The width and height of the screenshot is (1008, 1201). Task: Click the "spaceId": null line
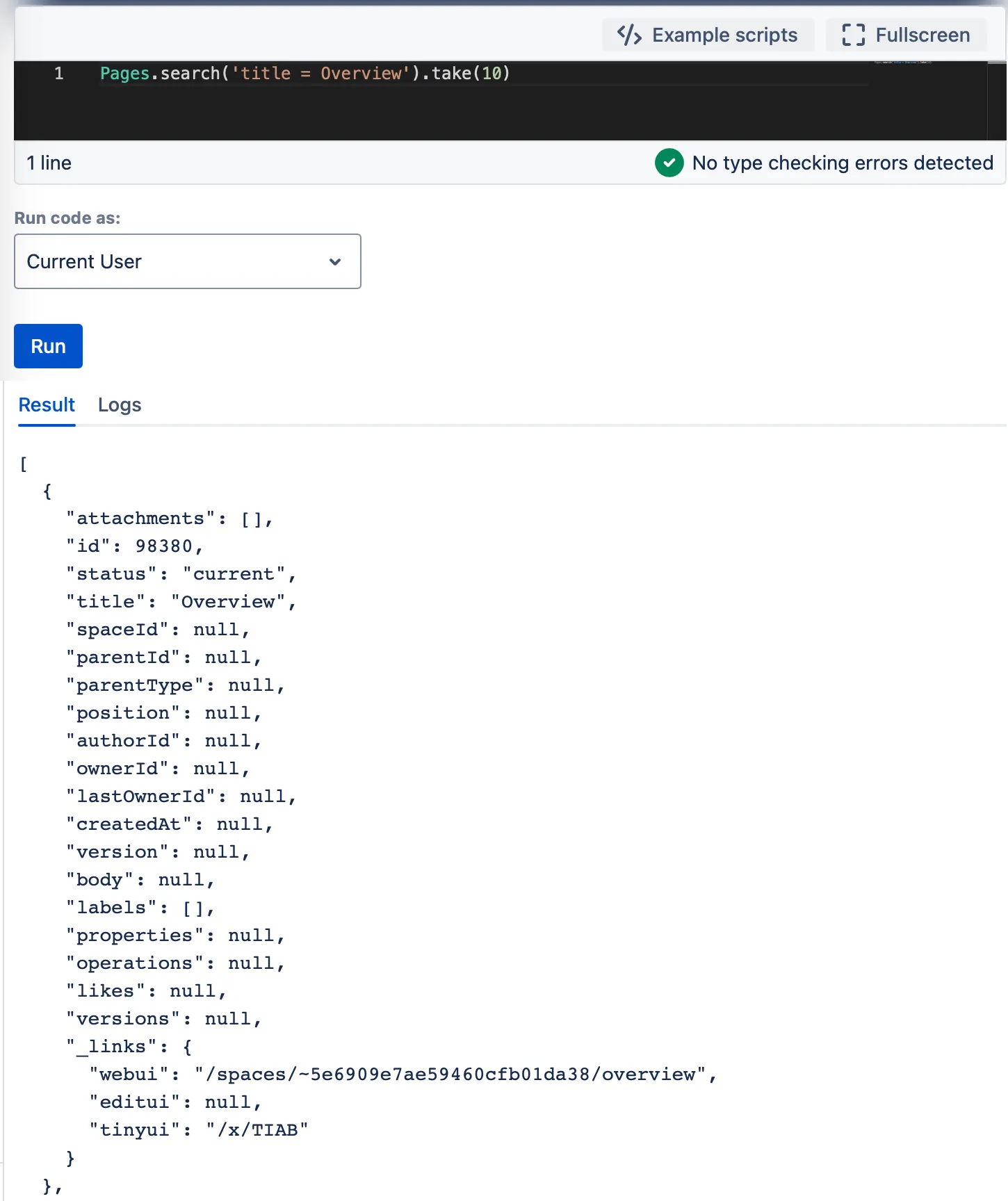(158, 630)
